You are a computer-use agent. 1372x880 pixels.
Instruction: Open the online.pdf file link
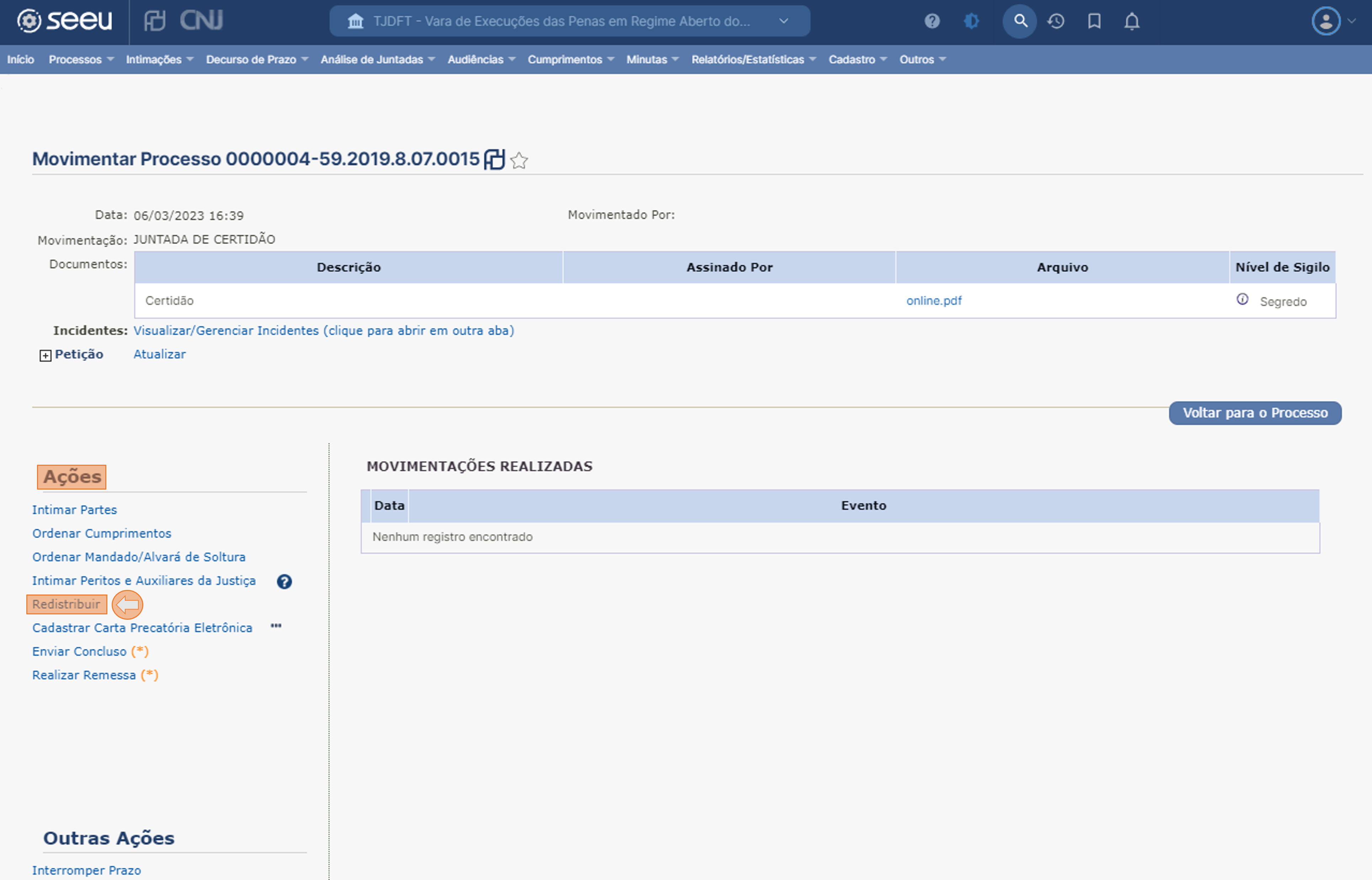click(x=934, y=300)
